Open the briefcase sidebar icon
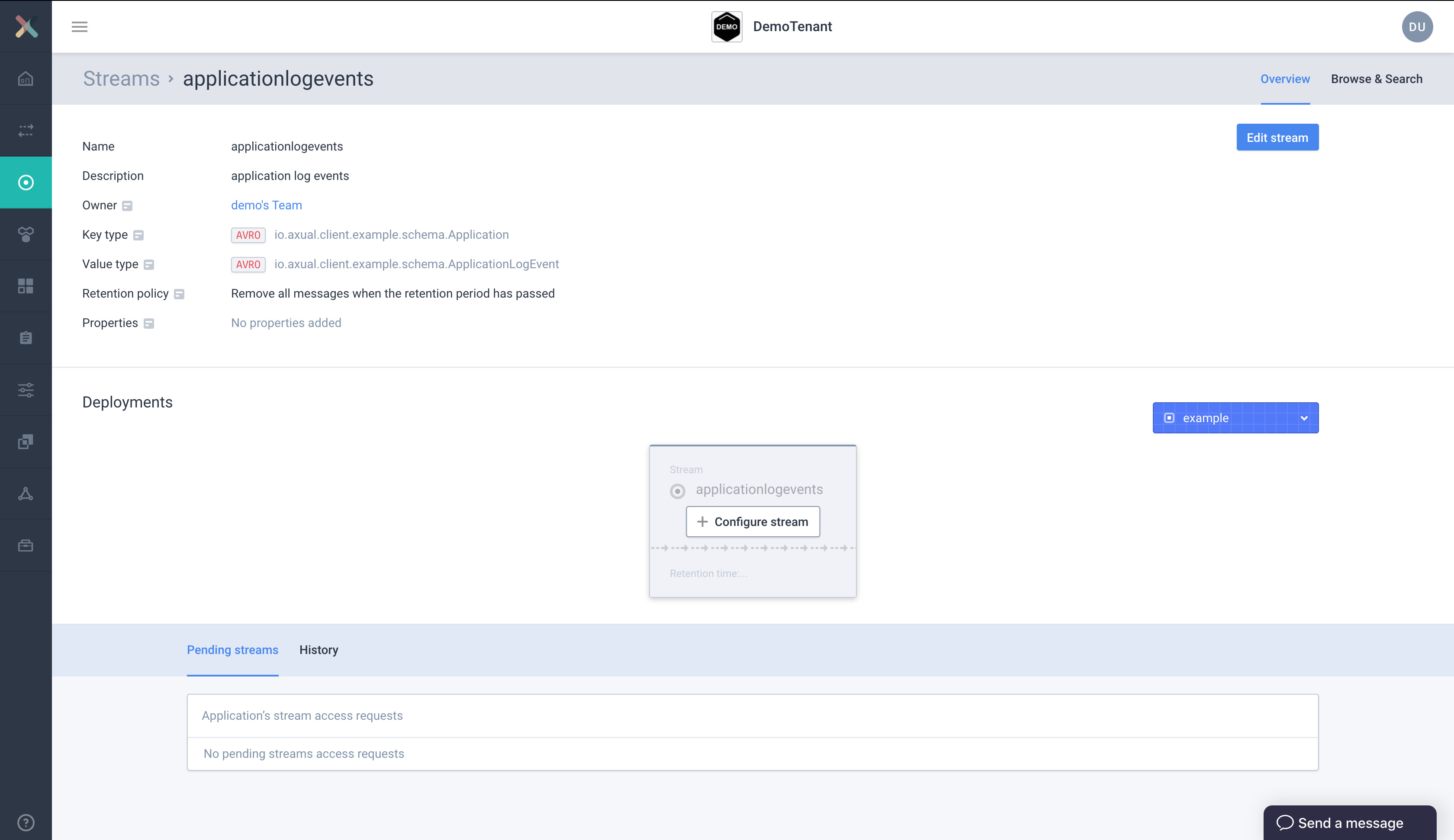The height and width of the screenshot is (840, 1454). 26,546
